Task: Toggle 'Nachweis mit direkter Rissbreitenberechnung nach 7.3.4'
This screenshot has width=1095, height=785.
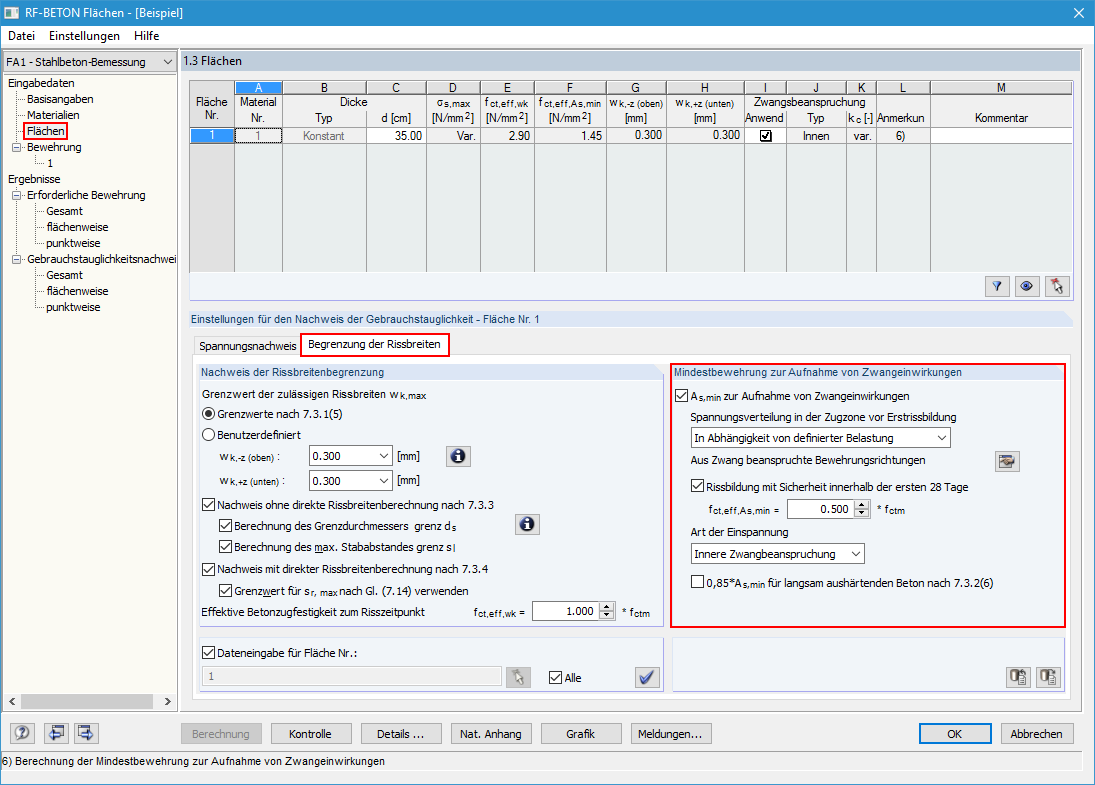Action: pos(208,569)
